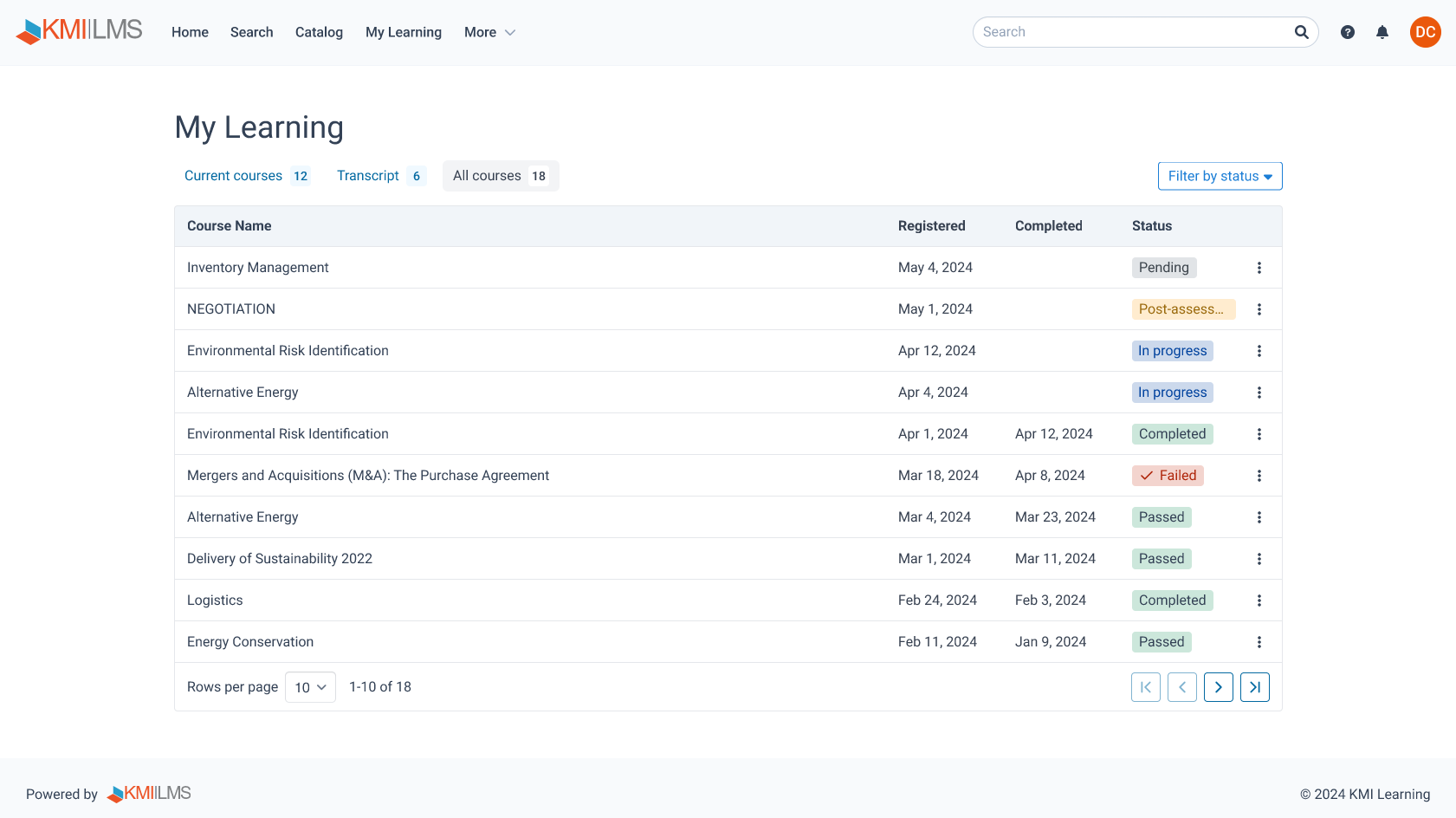The width and height of the screenshot is (1456, 818).
Task: Open the Filter by status dropdown
Action: coord(1220,176)
